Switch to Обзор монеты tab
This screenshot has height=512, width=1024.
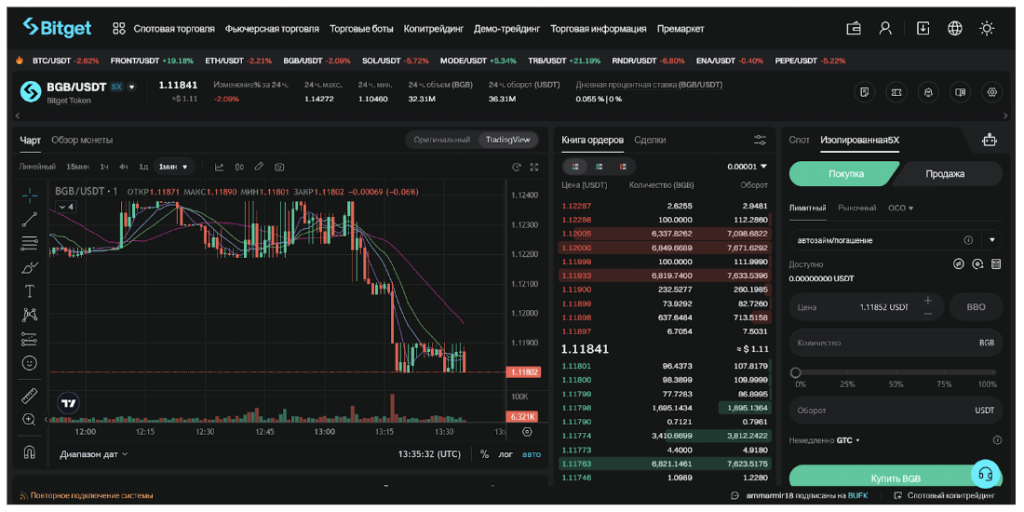coord(82,140)
